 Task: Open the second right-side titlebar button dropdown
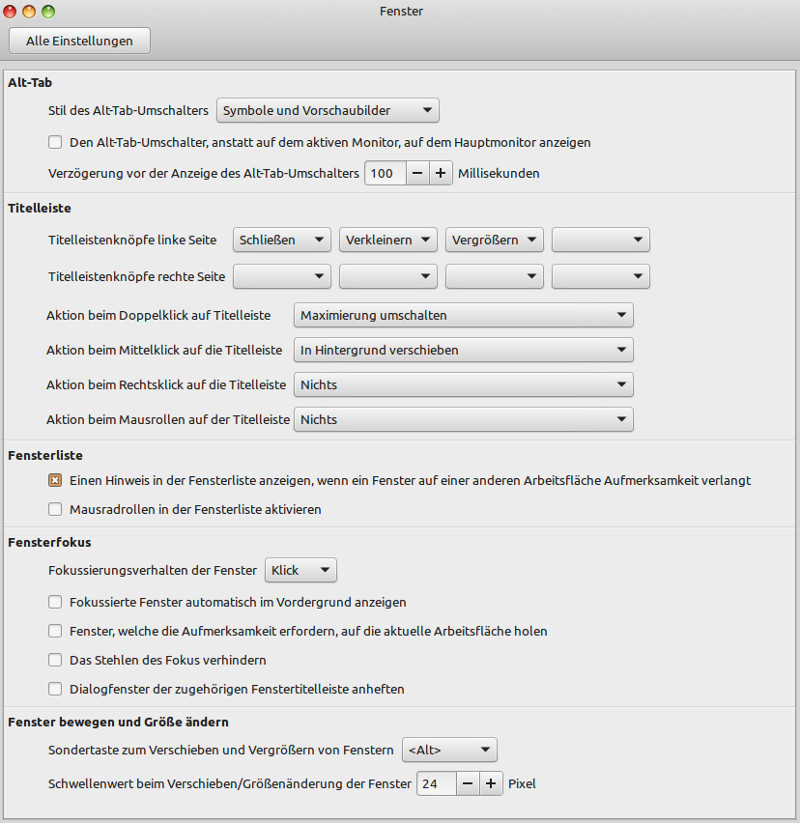pyautogui.click(x=388, y=277)
